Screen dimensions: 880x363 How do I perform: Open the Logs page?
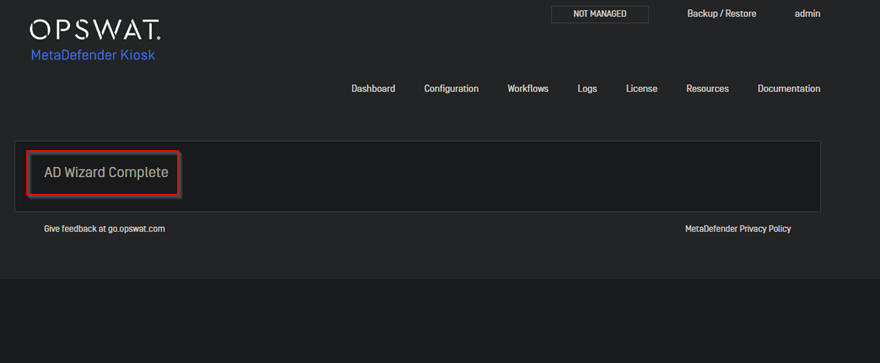[x=587, y=89]
